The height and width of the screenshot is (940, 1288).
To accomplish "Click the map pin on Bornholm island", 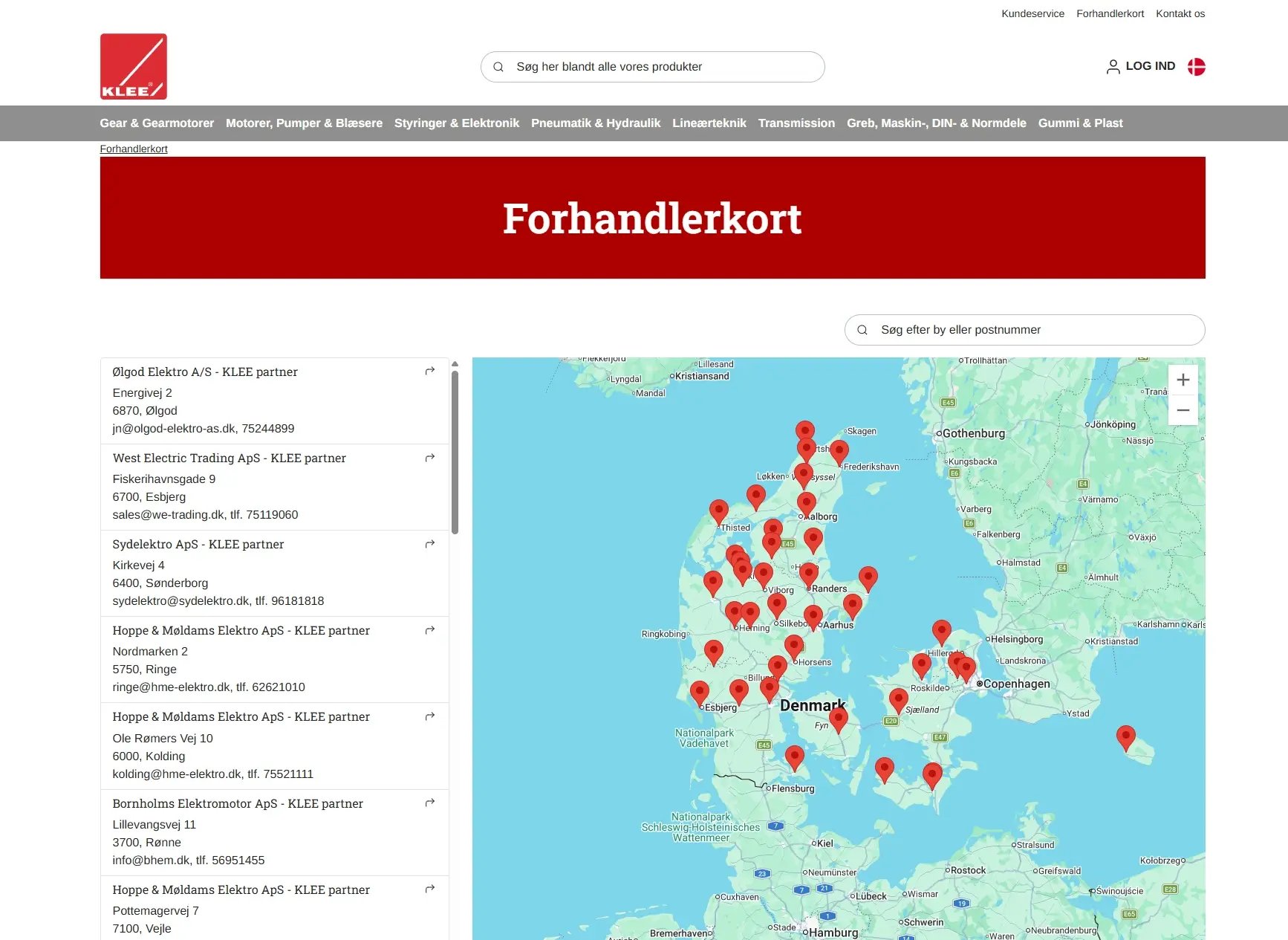I will point(1126,738).
